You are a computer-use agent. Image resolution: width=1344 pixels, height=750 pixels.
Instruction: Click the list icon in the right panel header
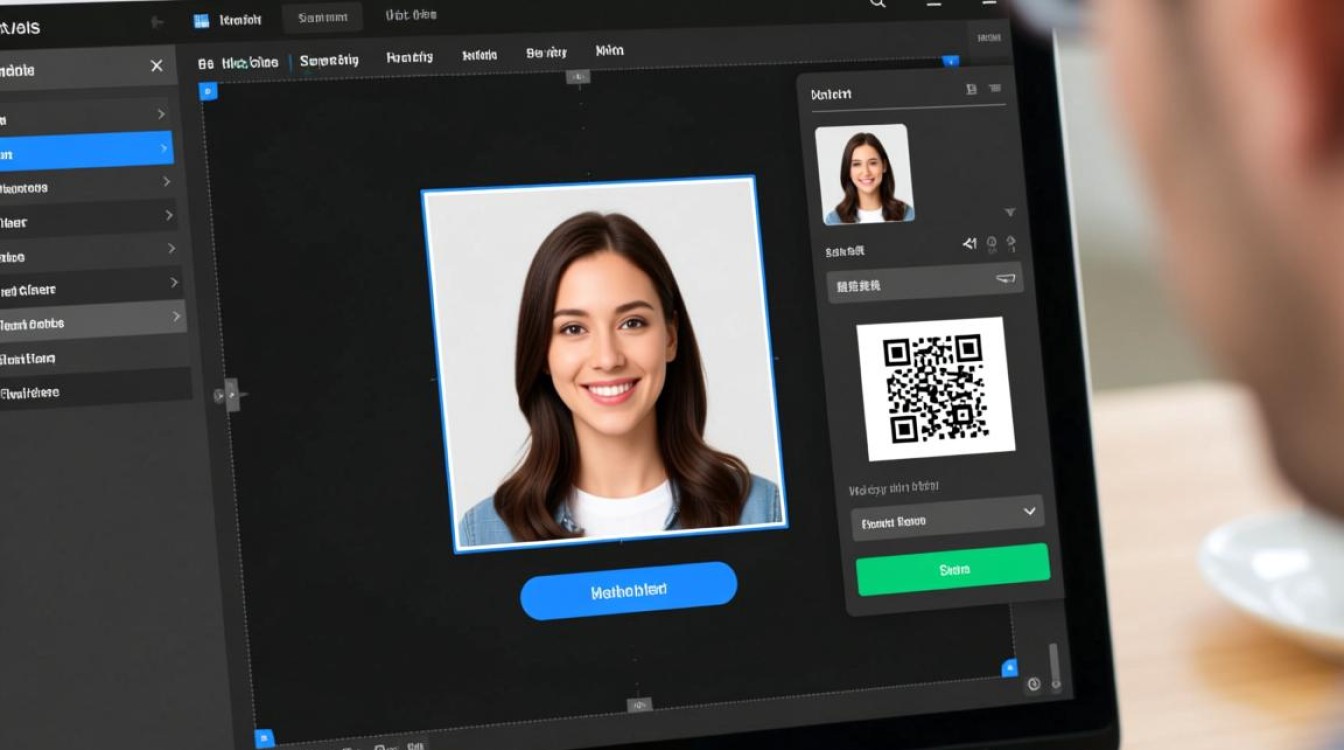coord(995,90)
